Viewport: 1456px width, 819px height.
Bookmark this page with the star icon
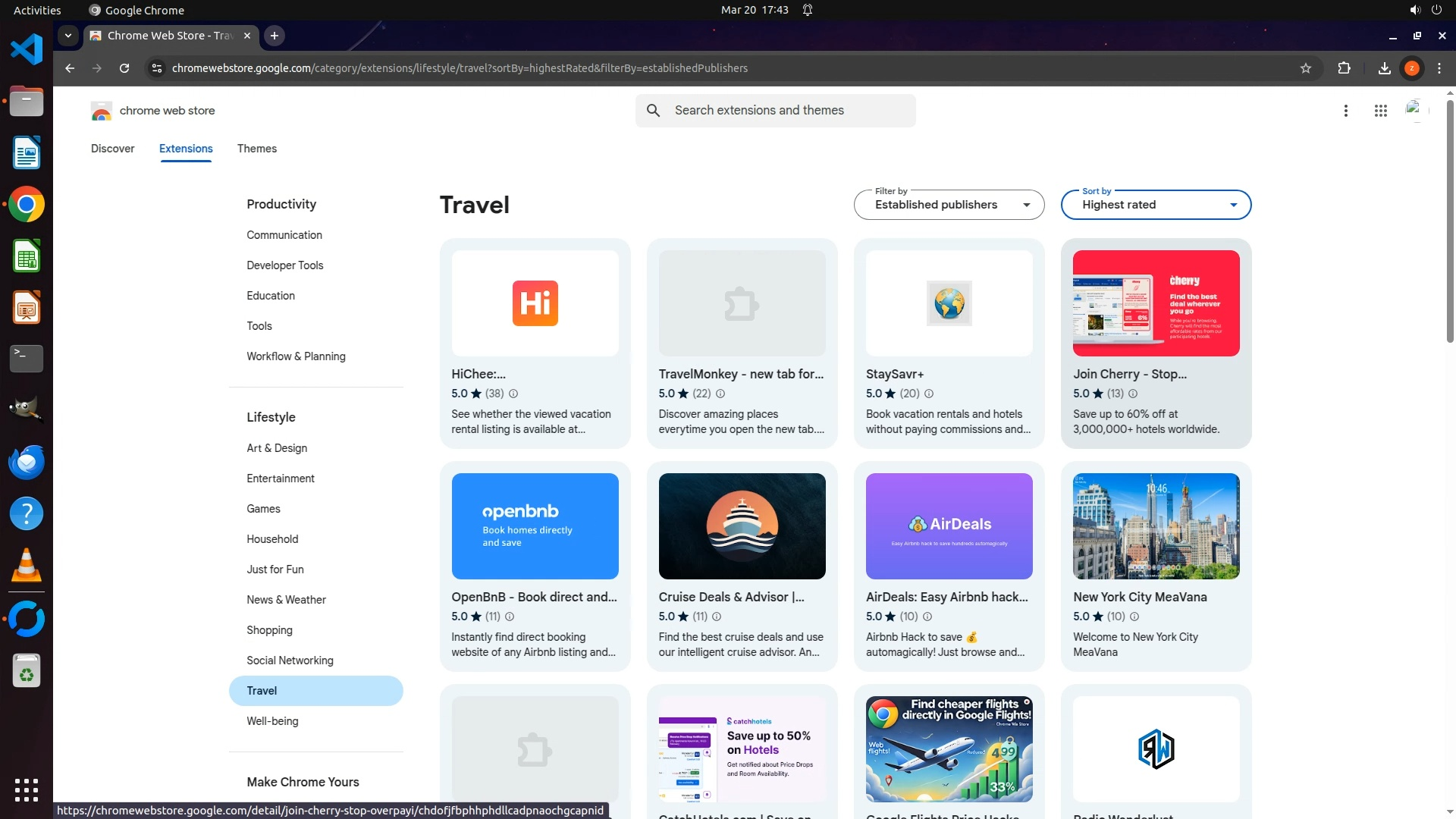click(x=1305, y=68)
